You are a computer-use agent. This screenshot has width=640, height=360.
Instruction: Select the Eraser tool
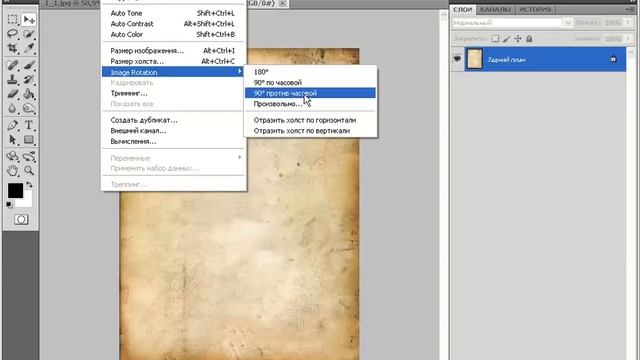12,94
